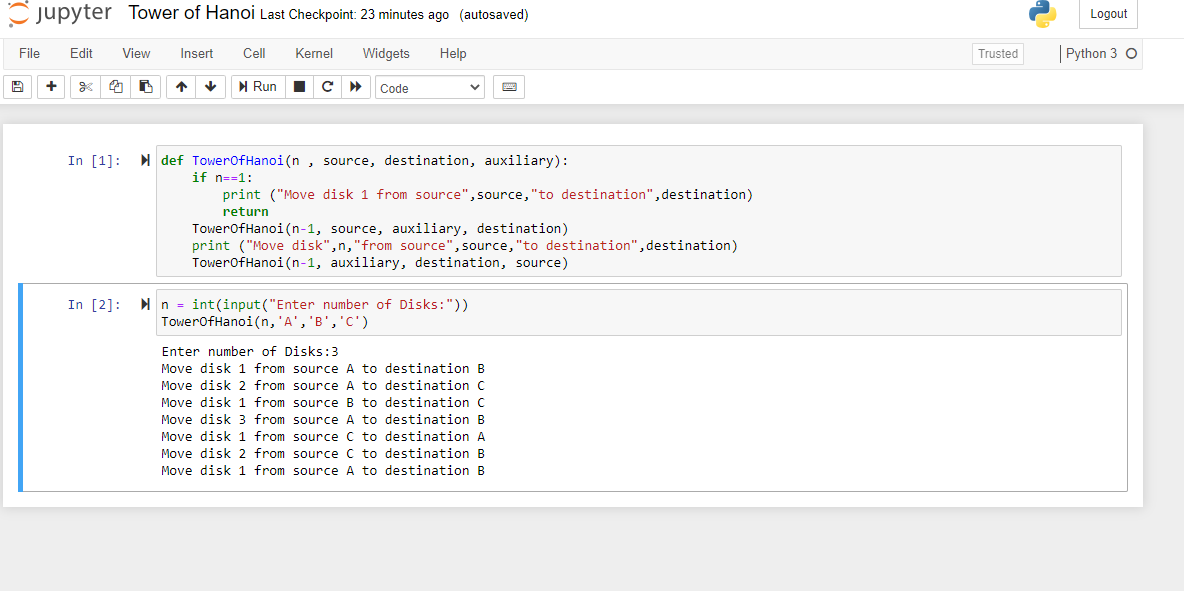Open the View menu

pos(136,54)
